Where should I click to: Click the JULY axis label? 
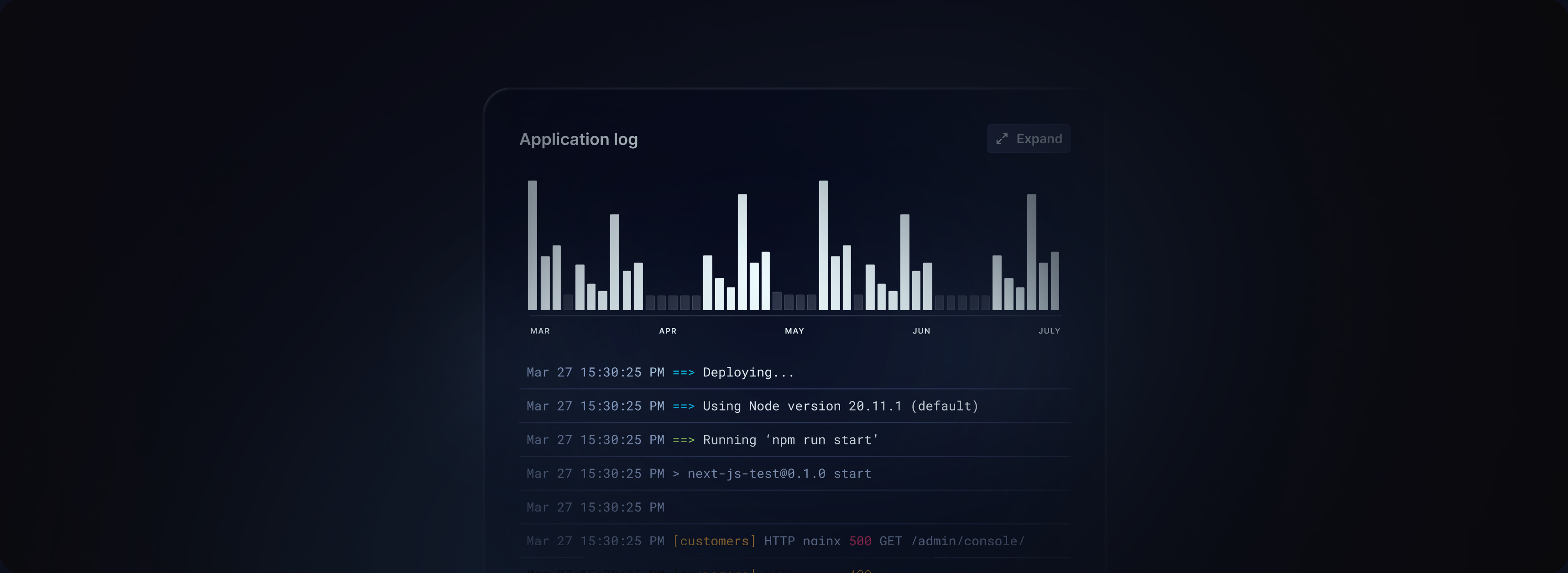[1049, 331]
